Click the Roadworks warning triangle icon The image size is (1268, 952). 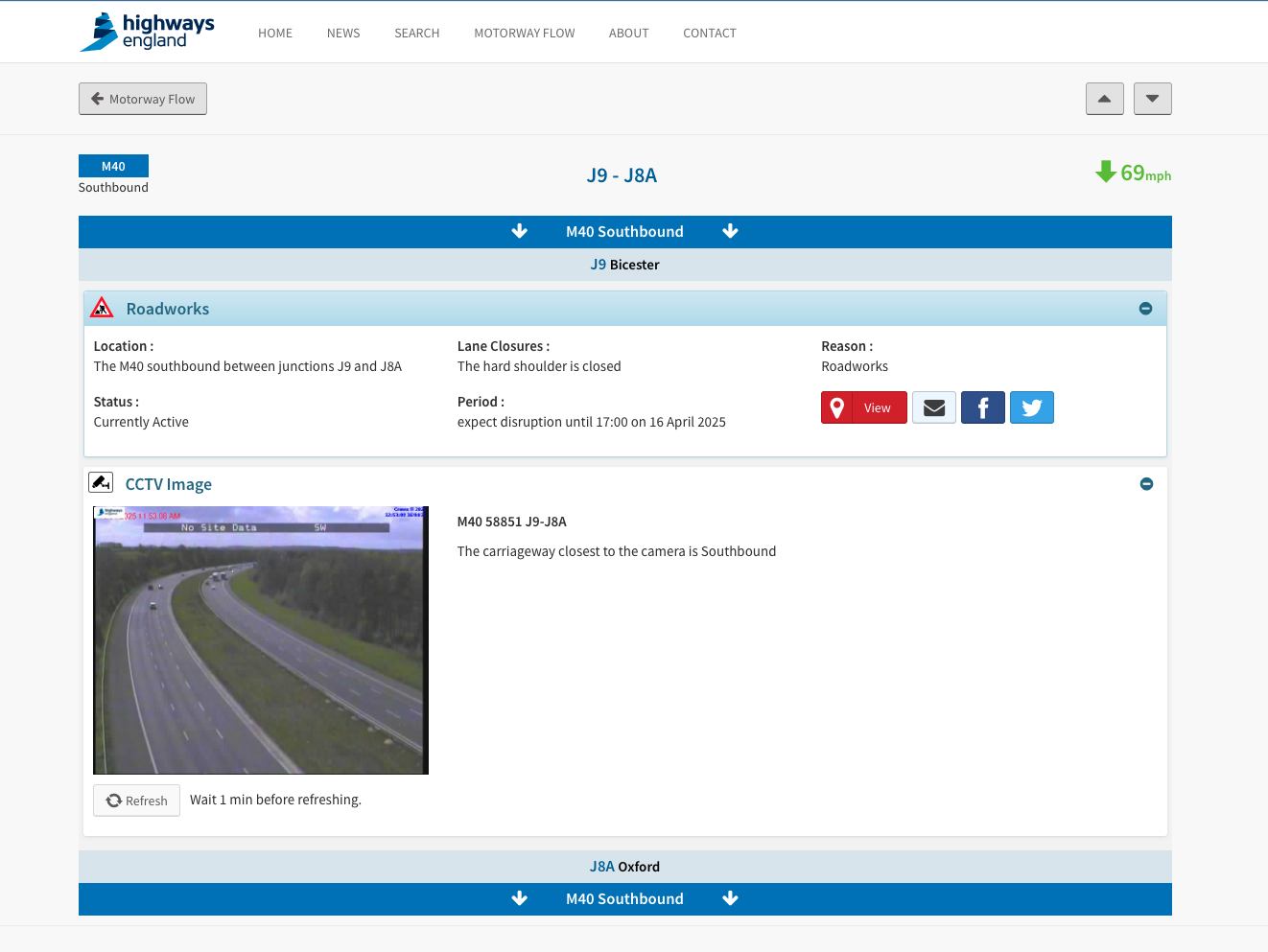point(102,308)
